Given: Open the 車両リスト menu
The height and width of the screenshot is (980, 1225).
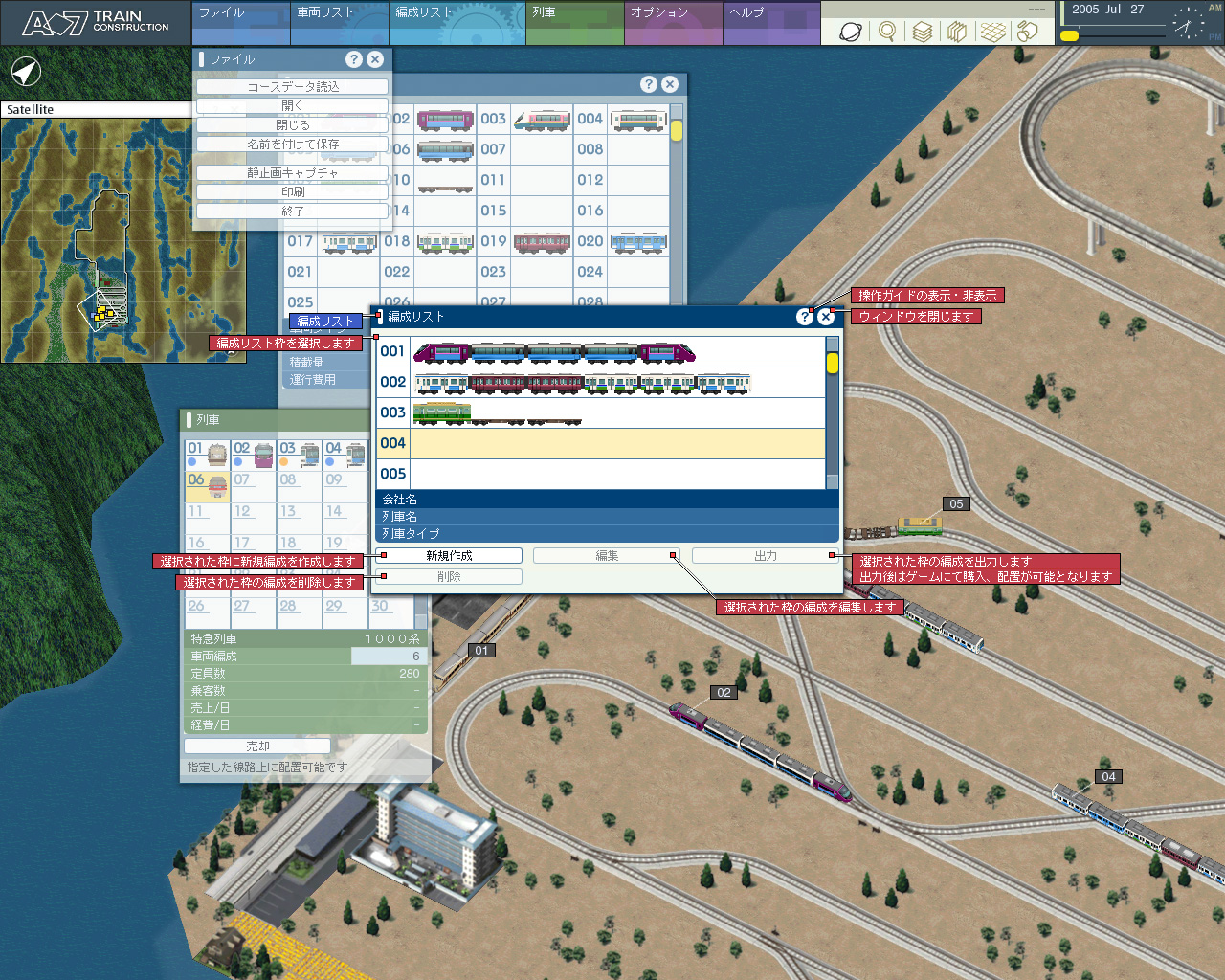Looking at the screenshot, I should [x=340, y=22].
